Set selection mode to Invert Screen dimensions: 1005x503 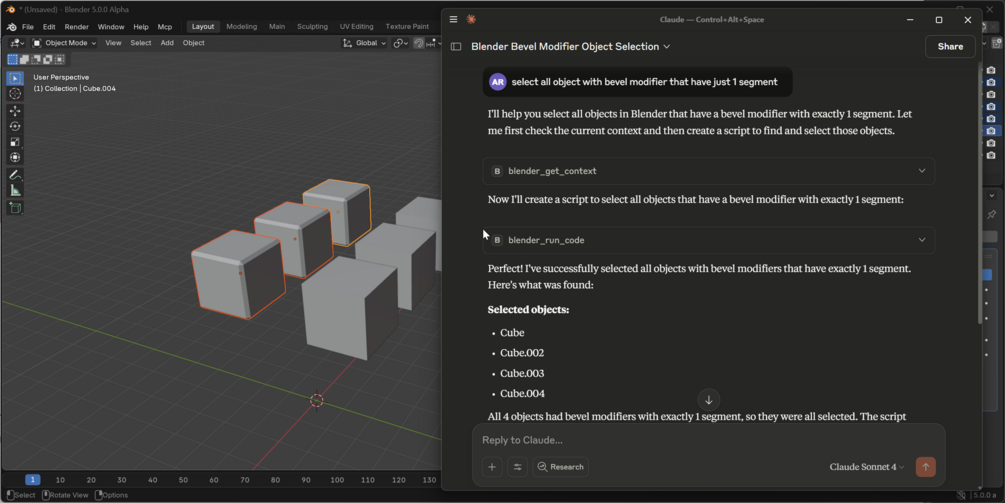tap(47, 60)
